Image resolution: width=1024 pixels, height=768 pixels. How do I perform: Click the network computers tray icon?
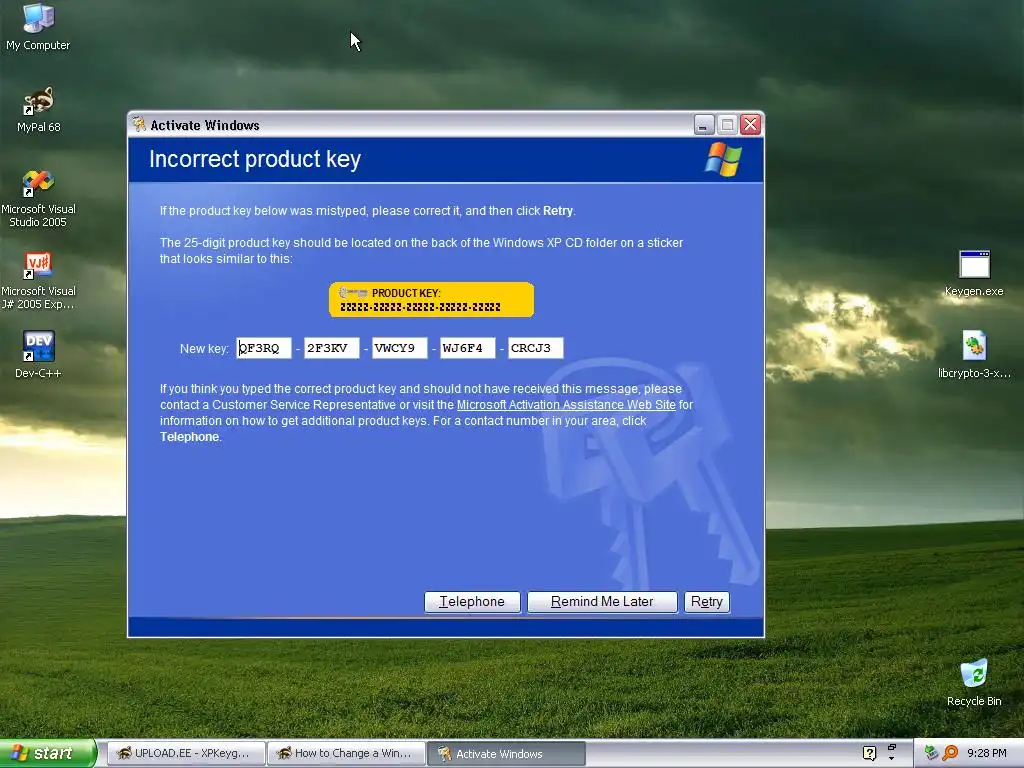(x=932, y=753)
